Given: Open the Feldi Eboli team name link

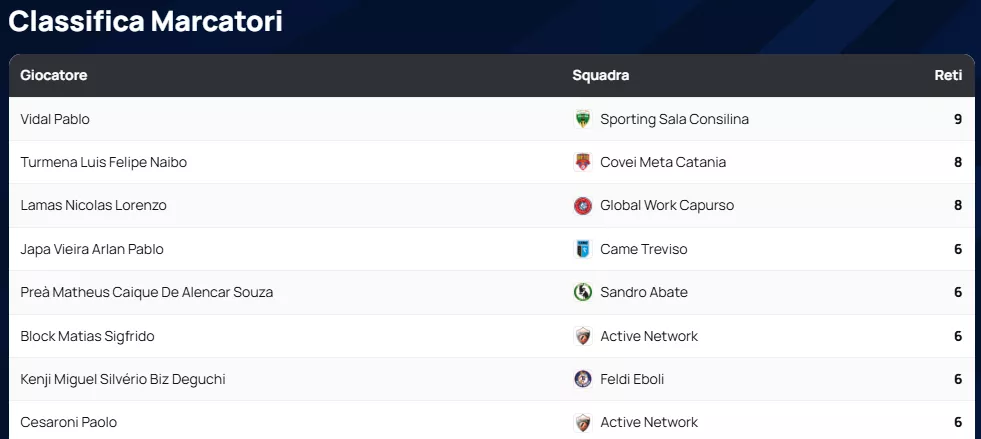Looking at the screenshot, I should point(632,379).
